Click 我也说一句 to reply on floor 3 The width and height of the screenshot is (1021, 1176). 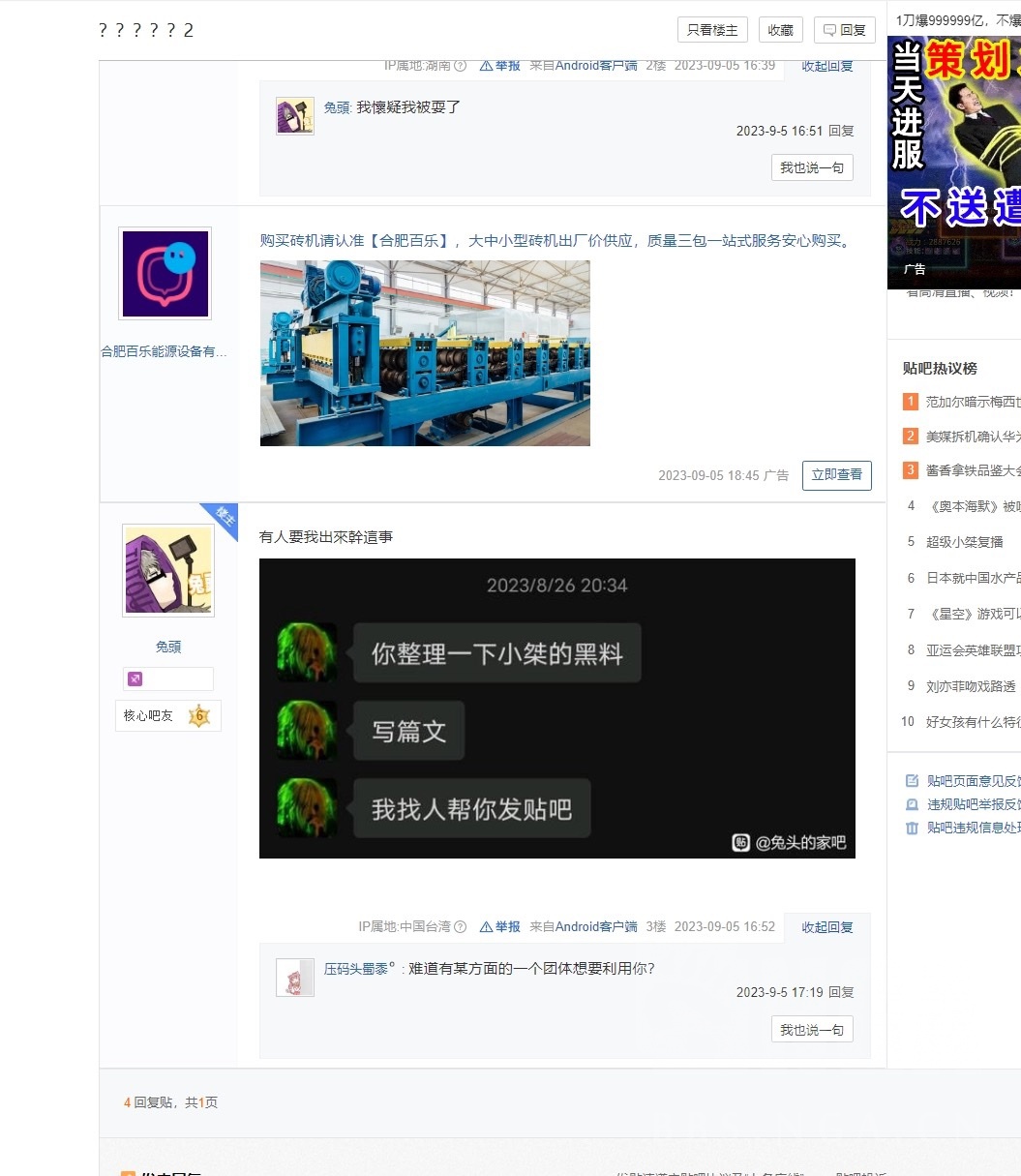tap(811, 1029)
